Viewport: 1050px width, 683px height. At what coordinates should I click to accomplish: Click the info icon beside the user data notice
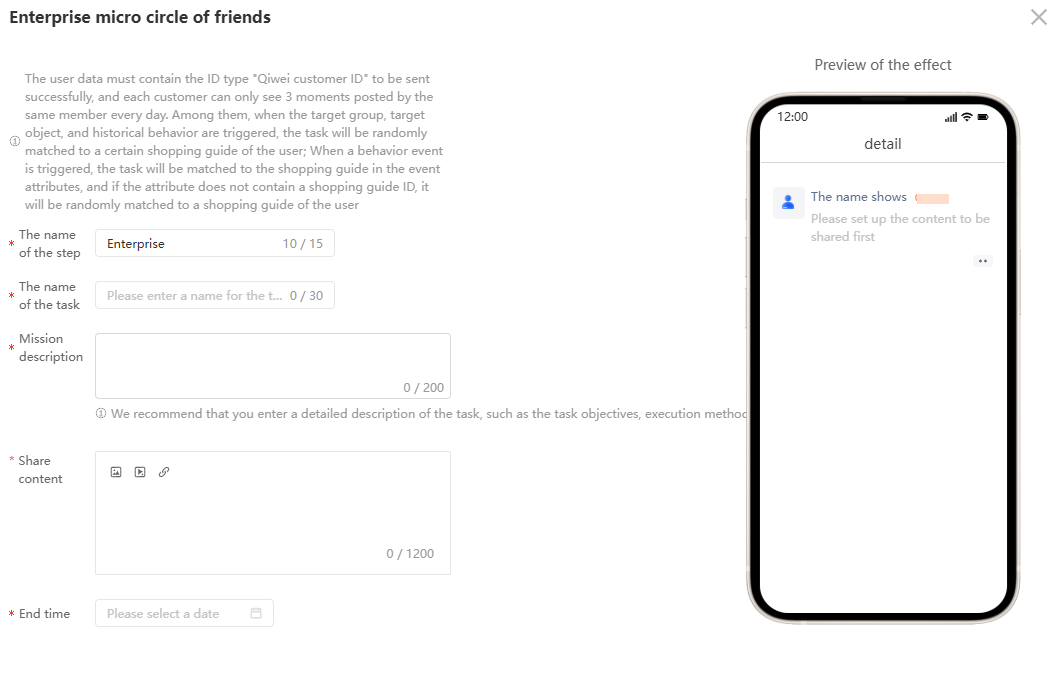[x=15, y=141]
